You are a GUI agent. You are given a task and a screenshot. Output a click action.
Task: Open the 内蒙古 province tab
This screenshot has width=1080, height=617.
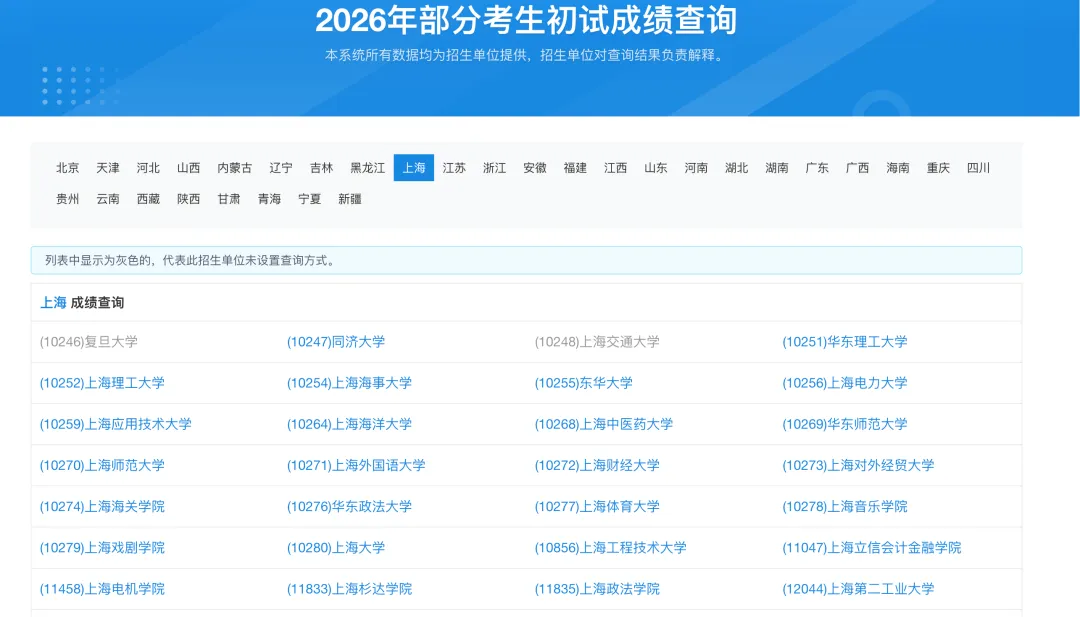(234, 167)
